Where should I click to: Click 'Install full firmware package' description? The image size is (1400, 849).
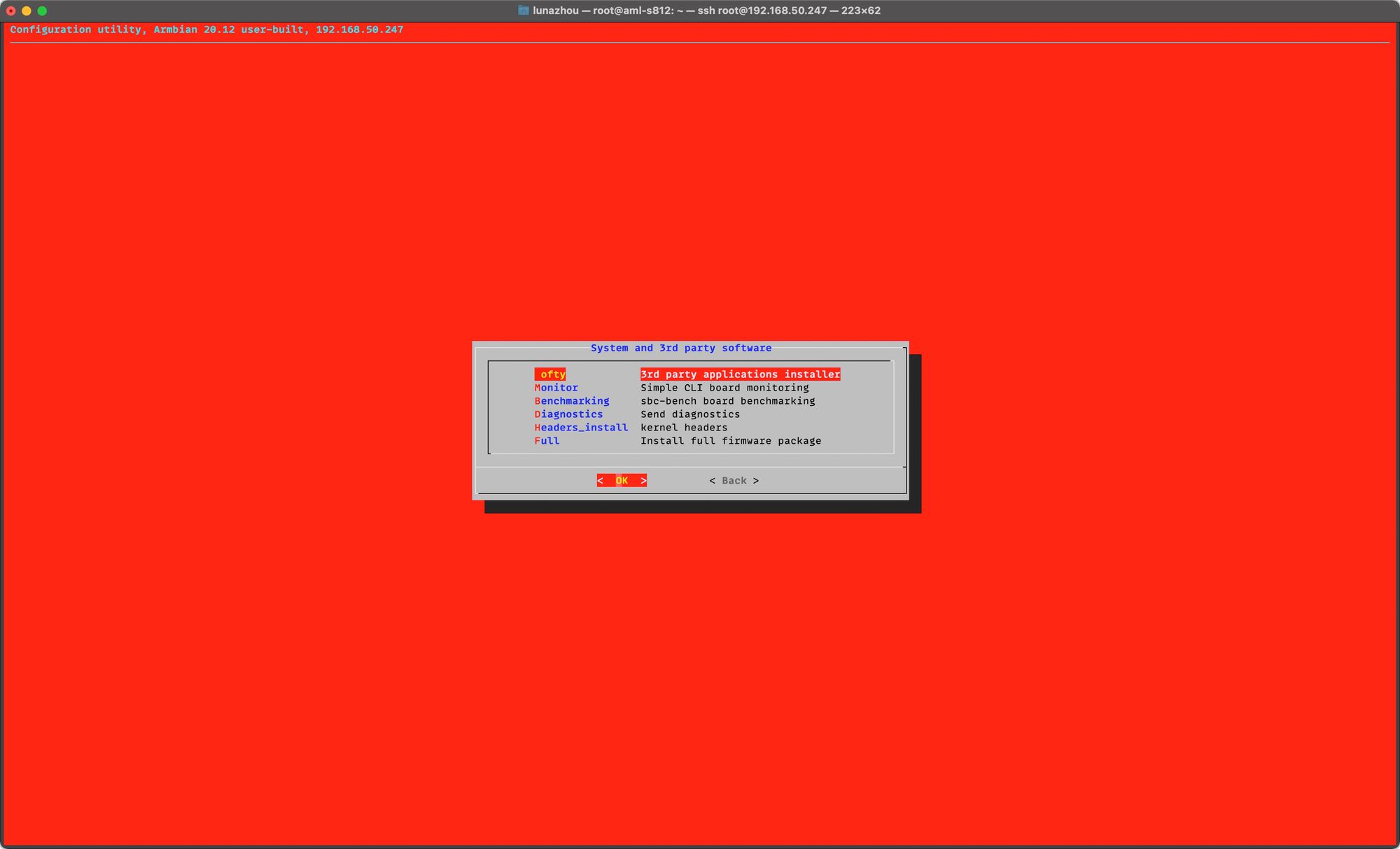coord(731,441)
